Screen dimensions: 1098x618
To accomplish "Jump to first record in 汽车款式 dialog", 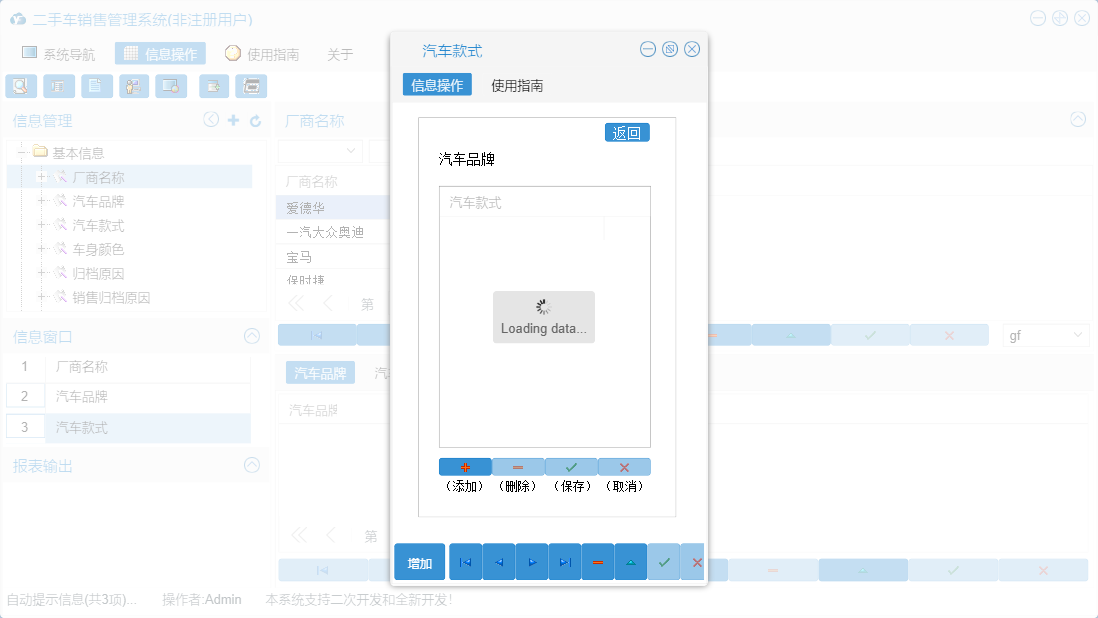I will pyautogui.click(x=464, y=561).
